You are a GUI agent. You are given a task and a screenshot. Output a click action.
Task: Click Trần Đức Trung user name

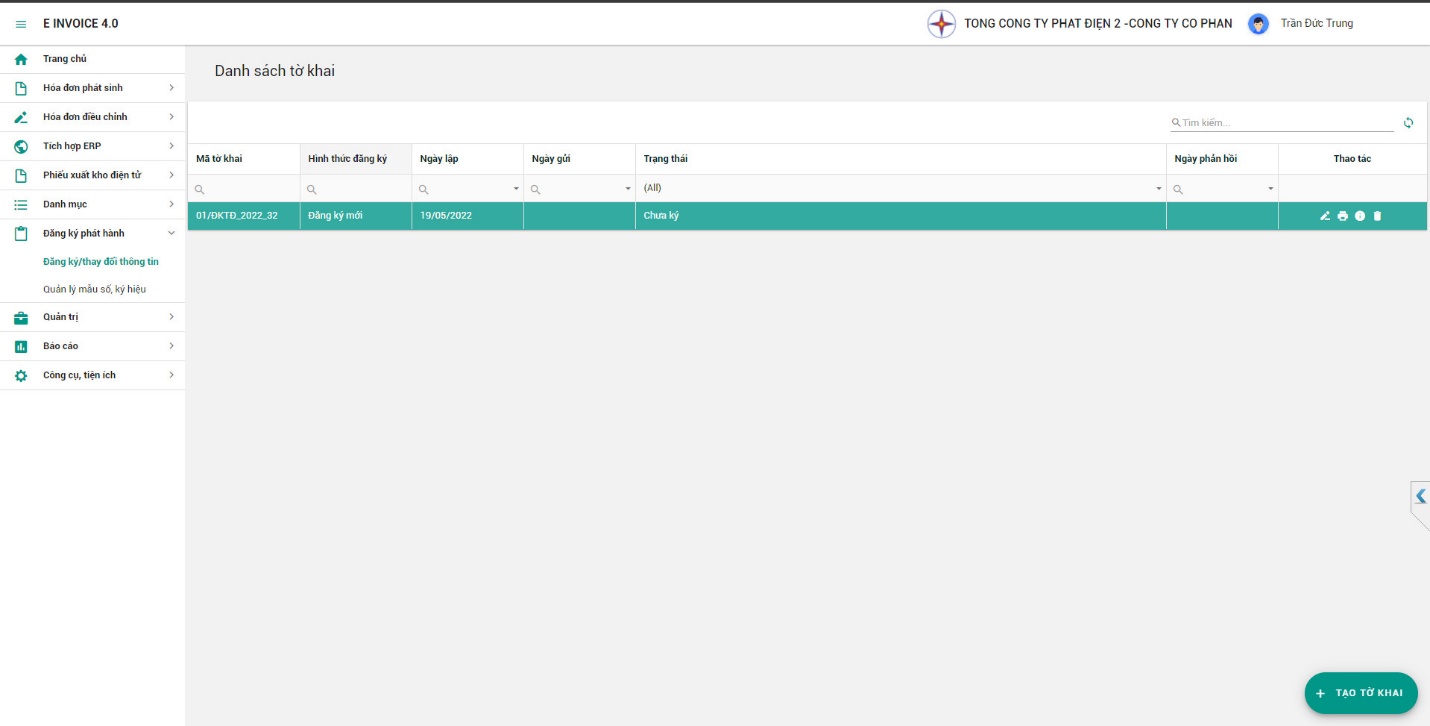click(x=1317, y=24)
